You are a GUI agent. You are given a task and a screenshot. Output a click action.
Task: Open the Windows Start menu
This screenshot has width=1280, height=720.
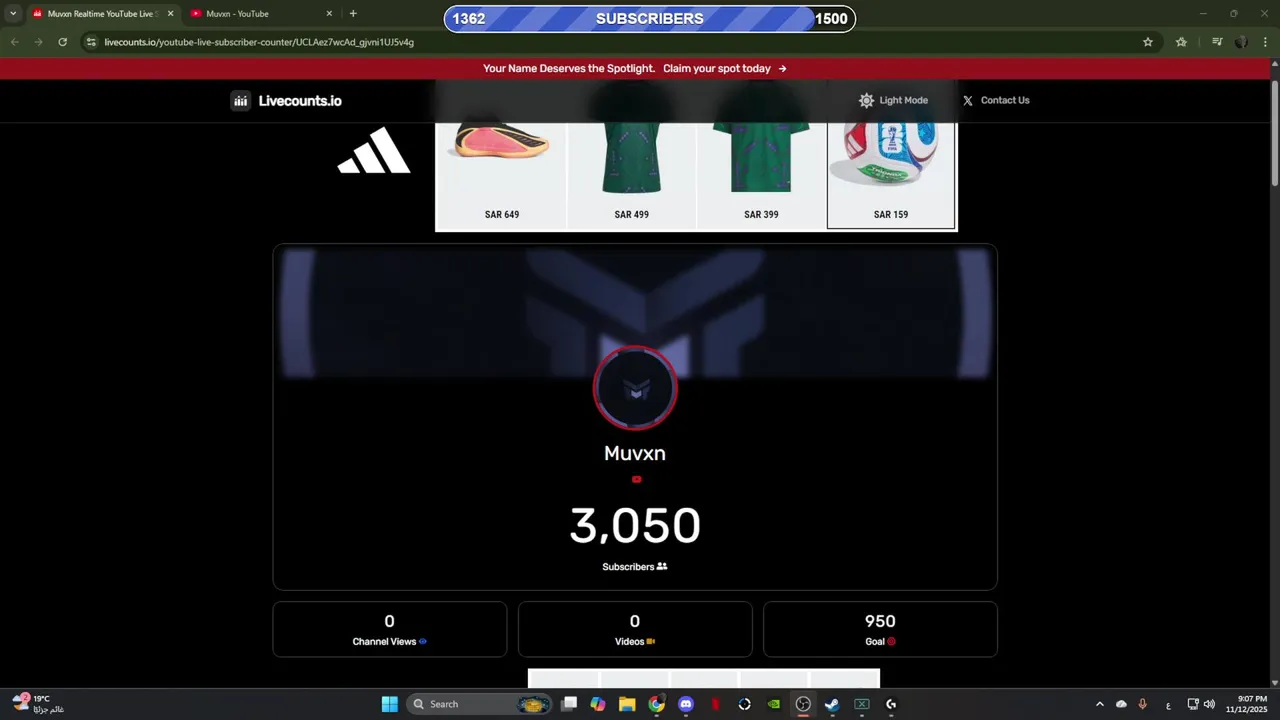[x=390, y=704]
